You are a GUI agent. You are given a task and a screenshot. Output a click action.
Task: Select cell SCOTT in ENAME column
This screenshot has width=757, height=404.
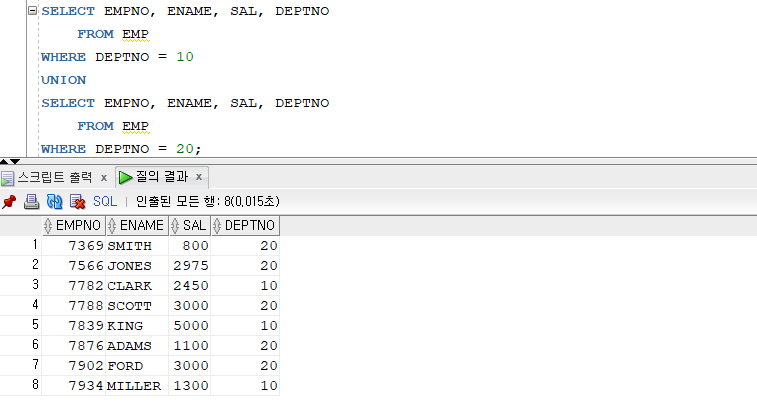tap(137, 306)
